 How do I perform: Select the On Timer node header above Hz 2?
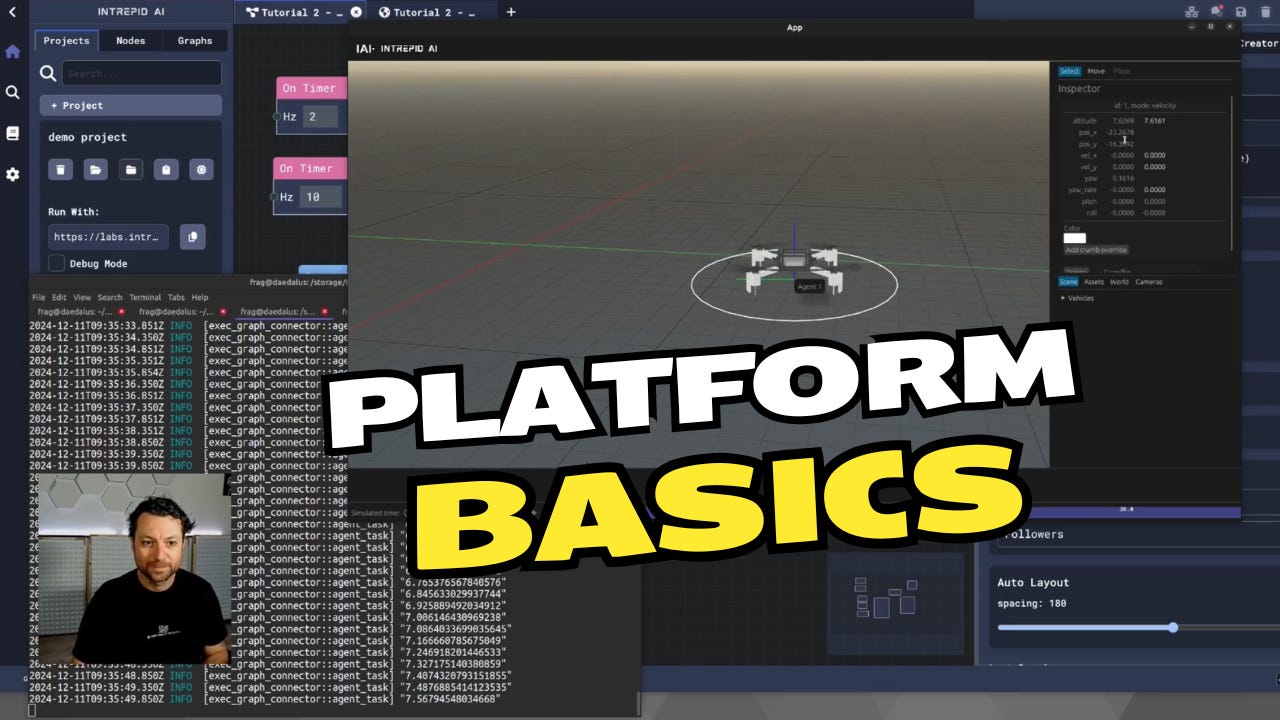click(311, 88)
